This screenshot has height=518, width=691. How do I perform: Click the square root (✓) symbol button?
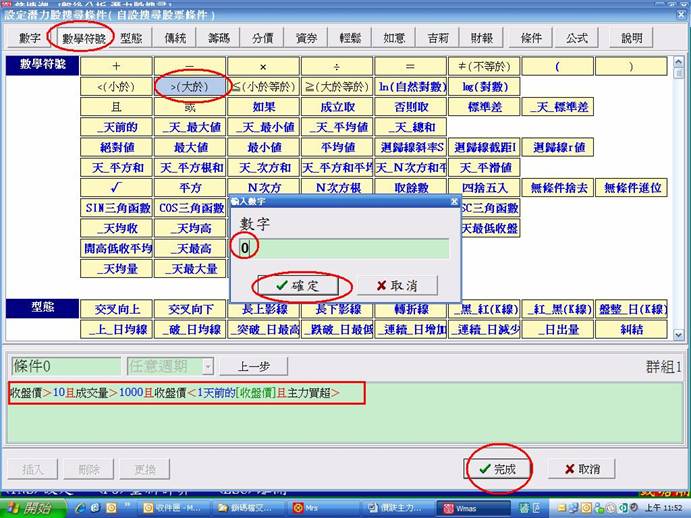pos(116,187)
